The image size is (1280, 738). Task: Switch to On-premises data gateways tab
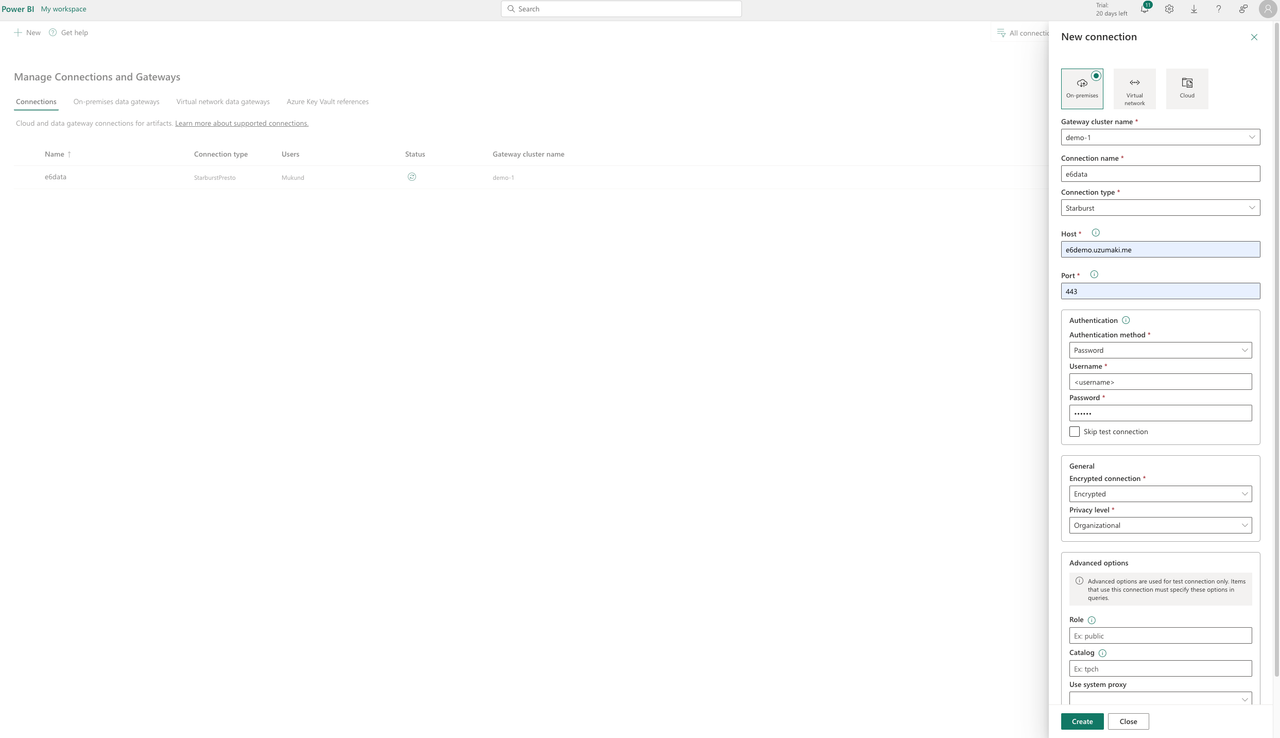[116, 102]
